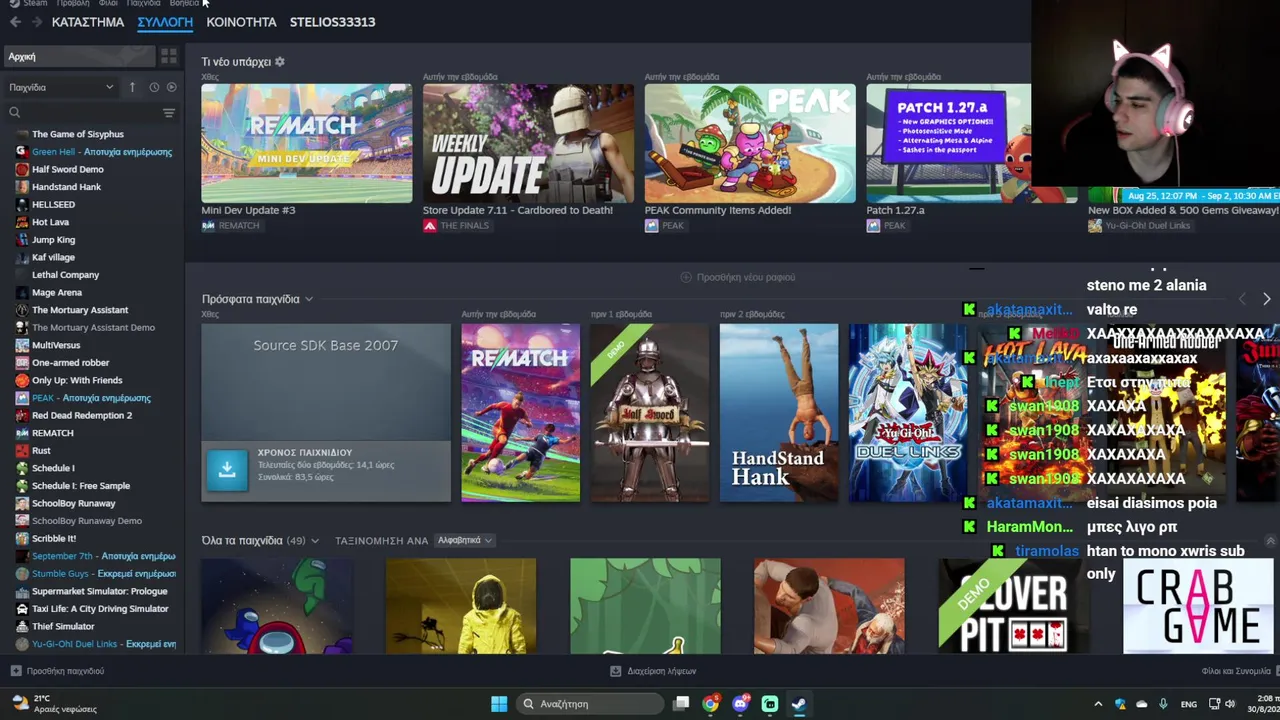
Task: Expand the Παιχνίδια filter dropdown
Action: [x=61, y=87]
